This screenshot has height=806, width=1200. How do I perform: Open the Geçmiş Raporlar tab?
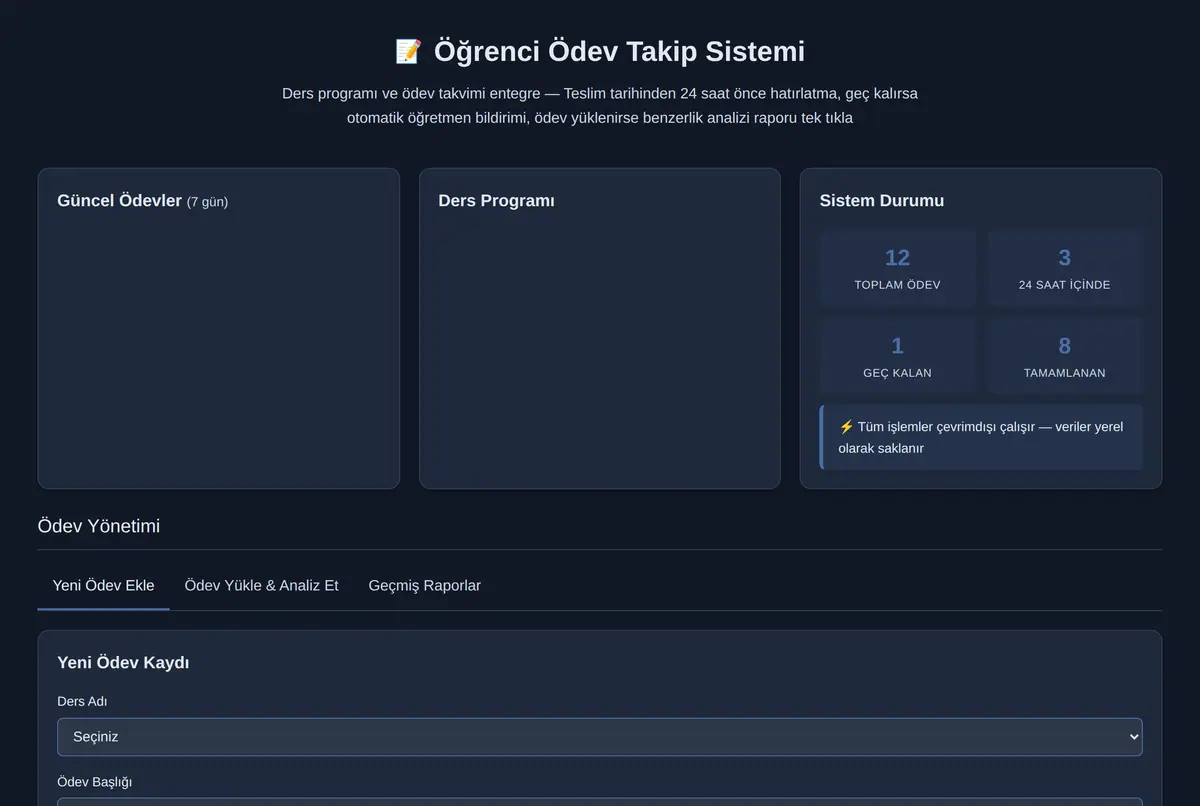click(425, 585)
